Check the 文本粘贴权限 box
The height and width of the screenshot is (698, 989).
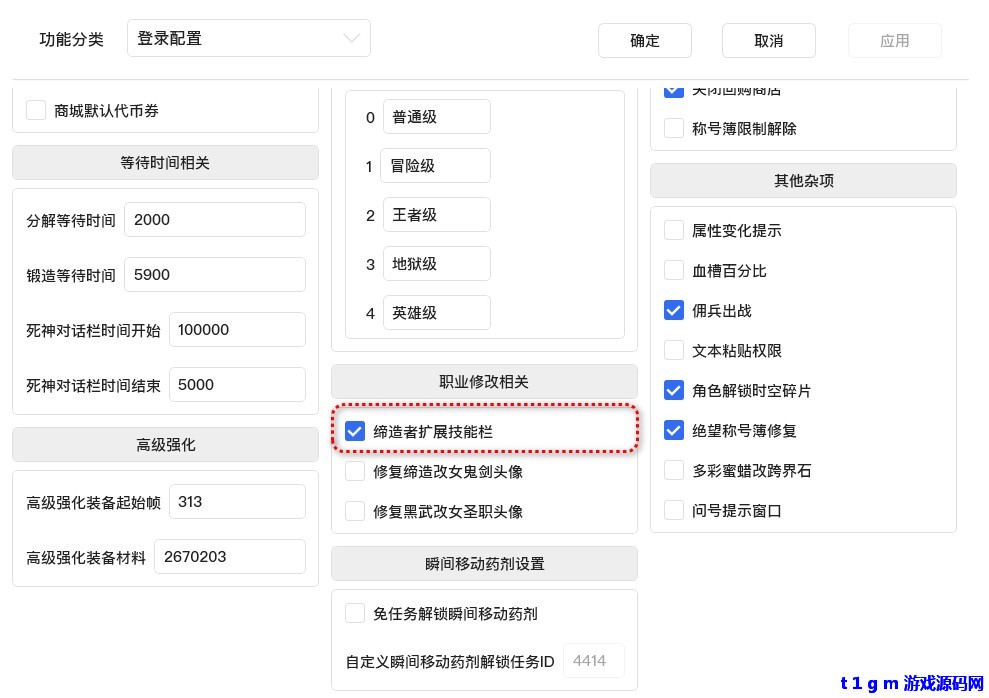(674, 351)
